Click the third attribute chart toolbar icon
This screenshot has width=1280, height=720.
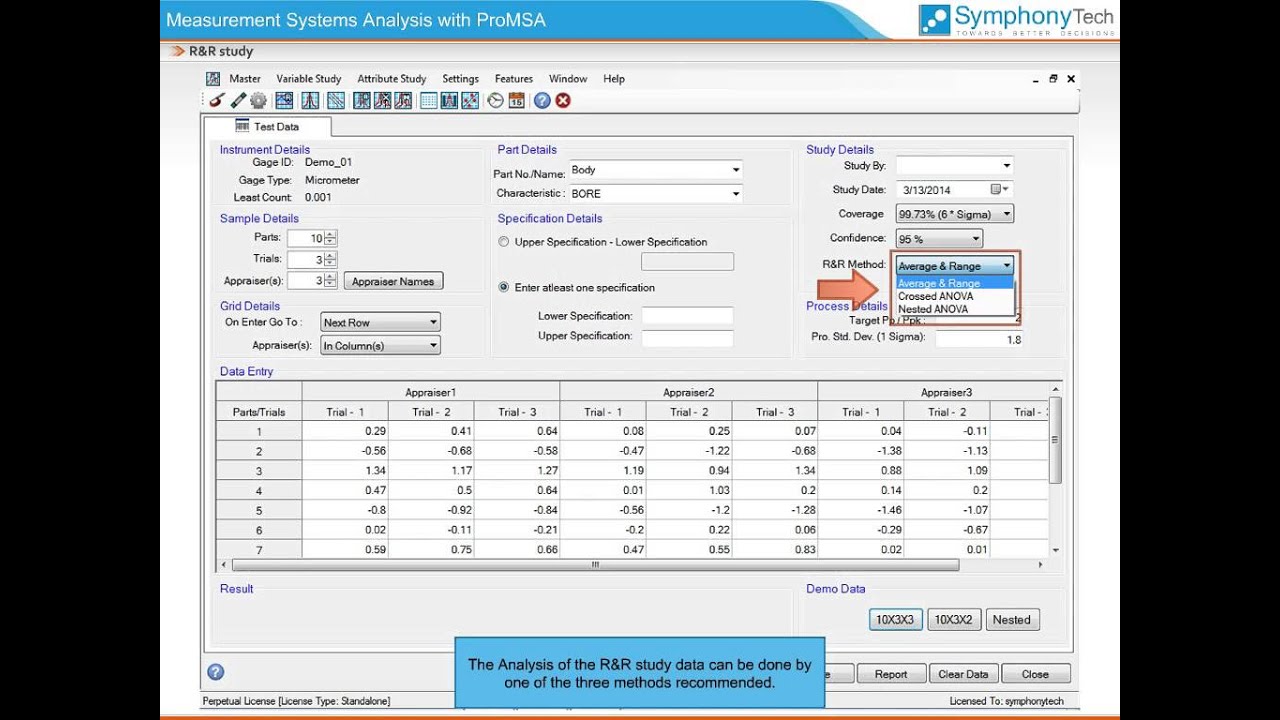coord(402,100)
